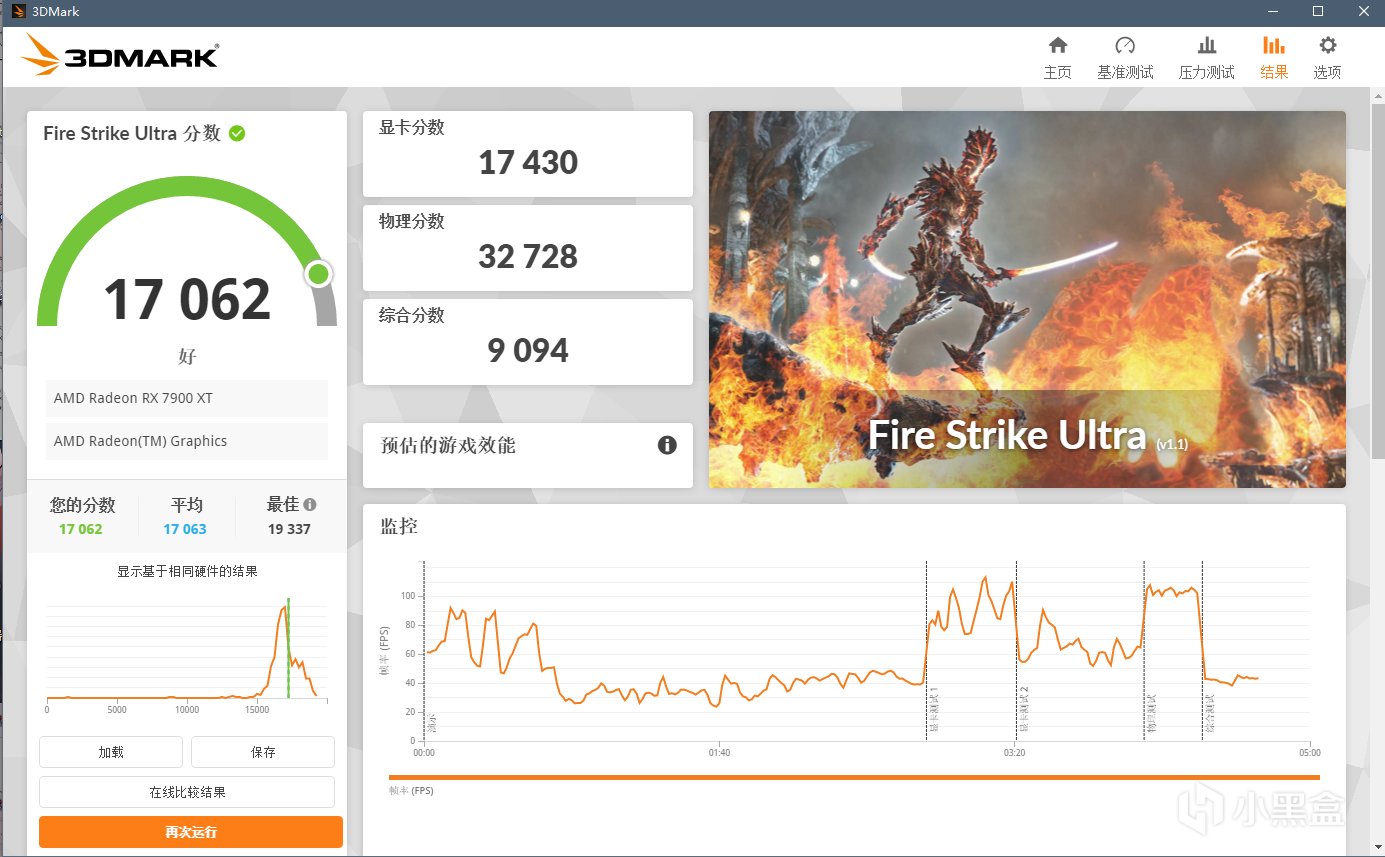Click the 最佳 value 19 337
This screenshot has height=857, width=1385.
tap(289, 529)
